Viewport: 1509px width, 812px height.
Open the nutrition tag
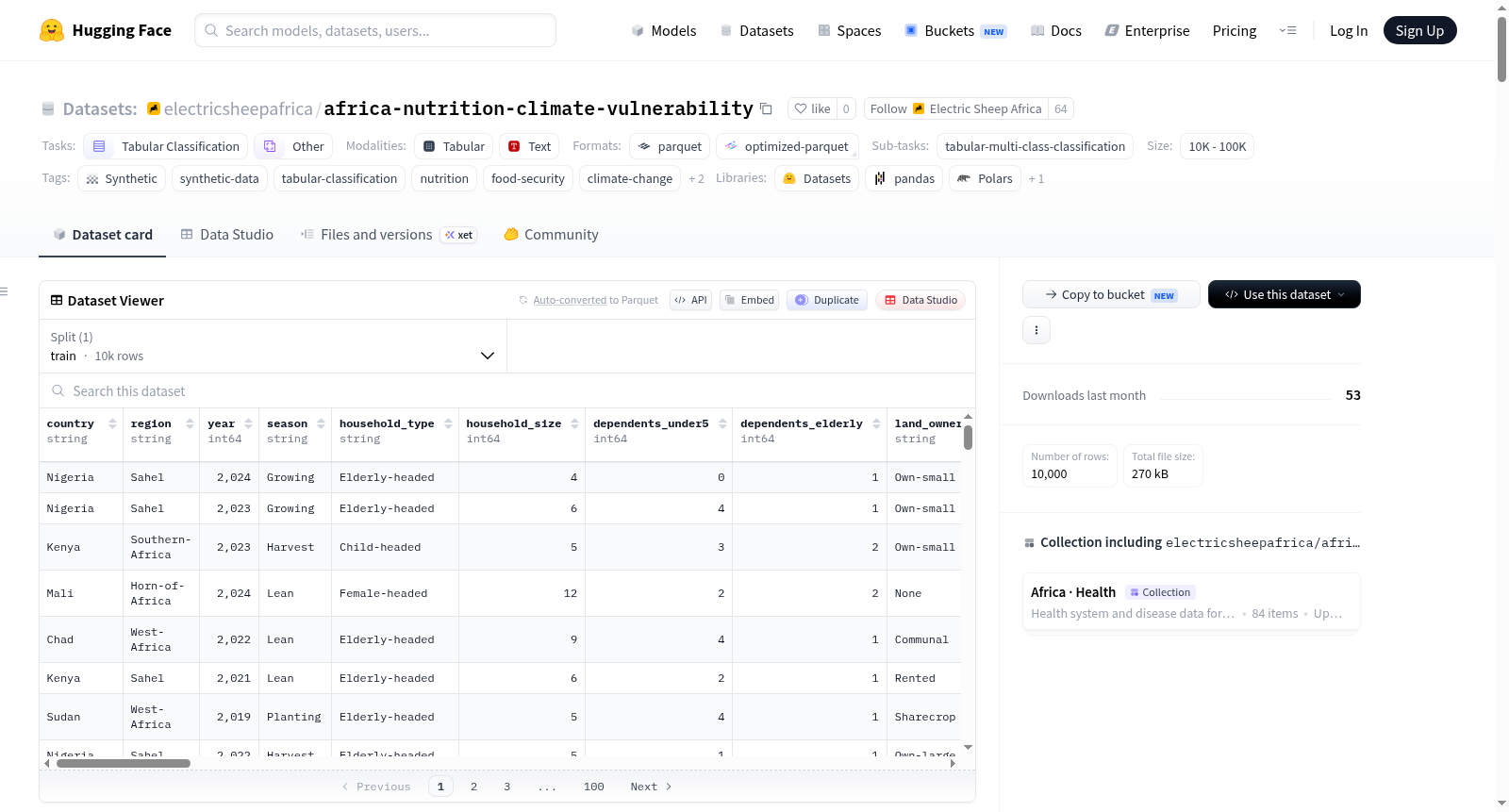(x=444, y=178)
